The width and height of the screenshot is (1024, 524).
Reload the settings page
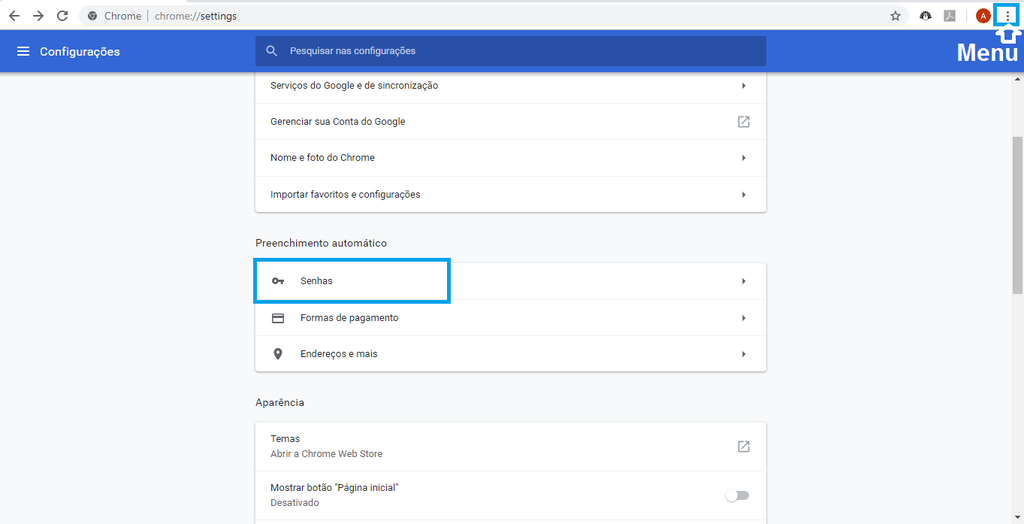click(62, 16)
